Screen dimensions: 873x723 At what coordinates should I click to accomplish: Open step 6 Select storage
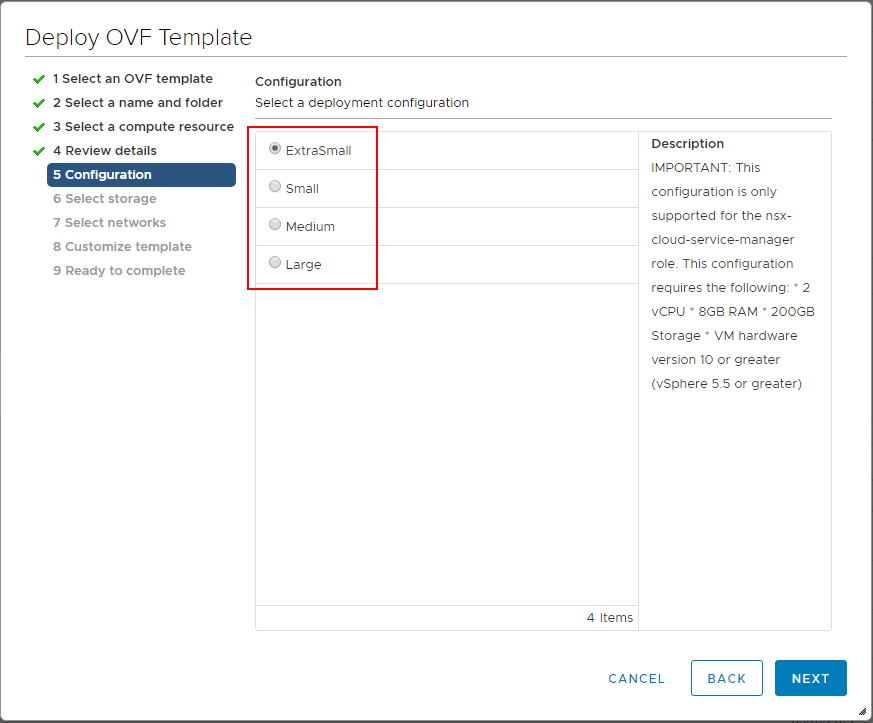point(105,198)
